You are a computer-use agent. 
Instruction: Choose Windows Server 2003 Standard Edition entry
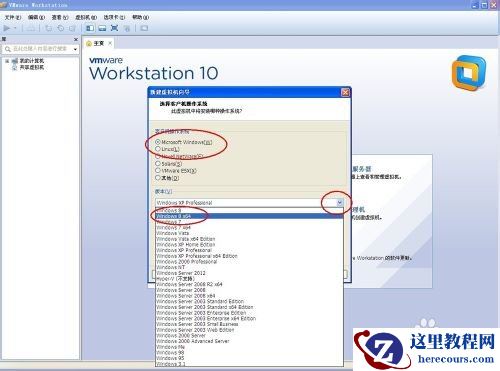click(249, 301)
